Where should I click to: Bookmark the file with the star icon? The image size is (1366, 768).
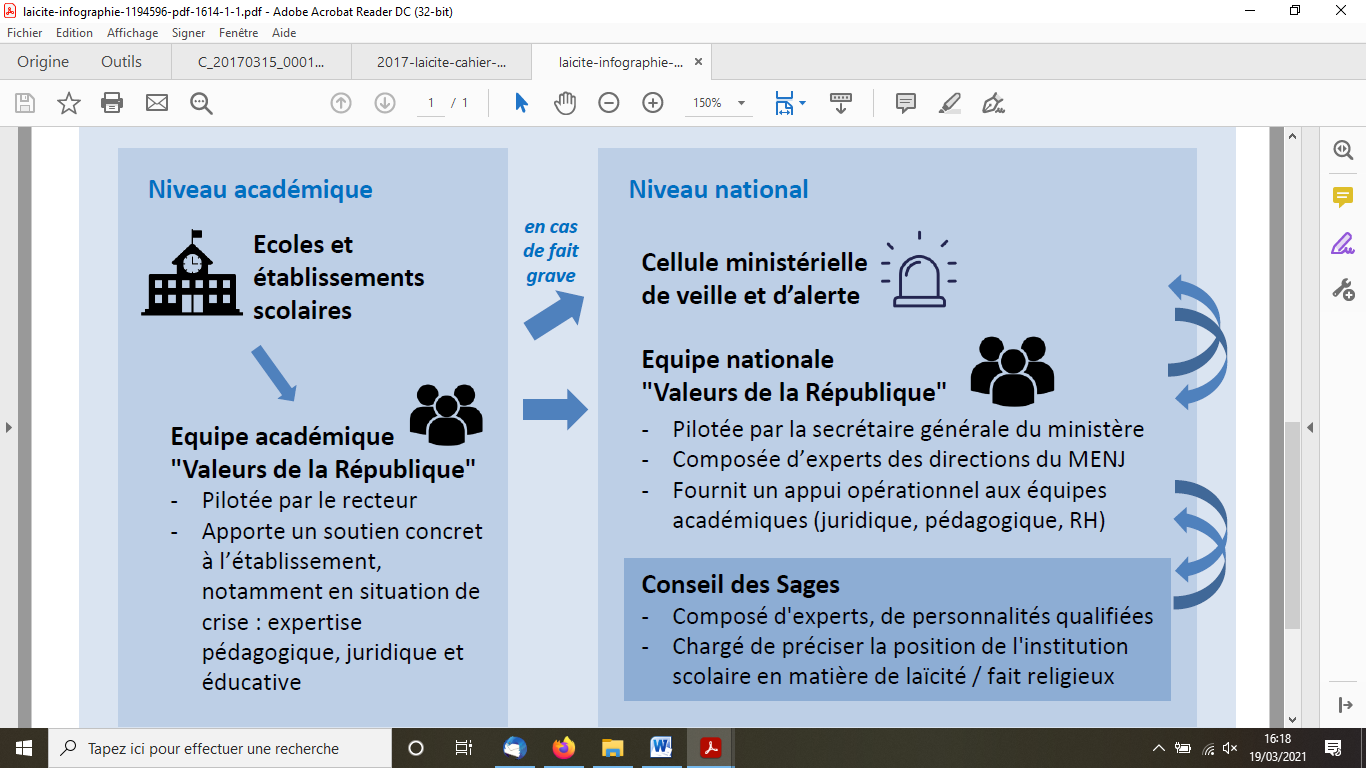tap(68, 103)
